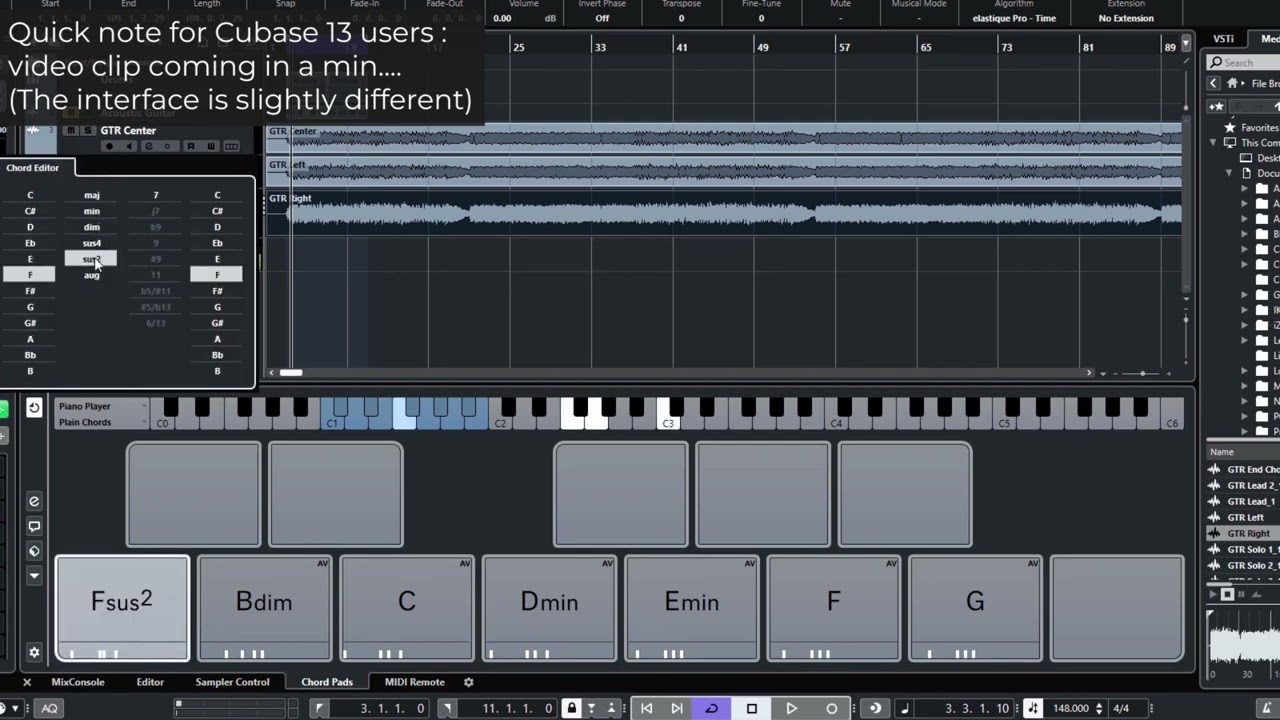Adjust the horizontal zoom slider in project window
Screen dimensions: 1280x720
tap(1142, 373)
